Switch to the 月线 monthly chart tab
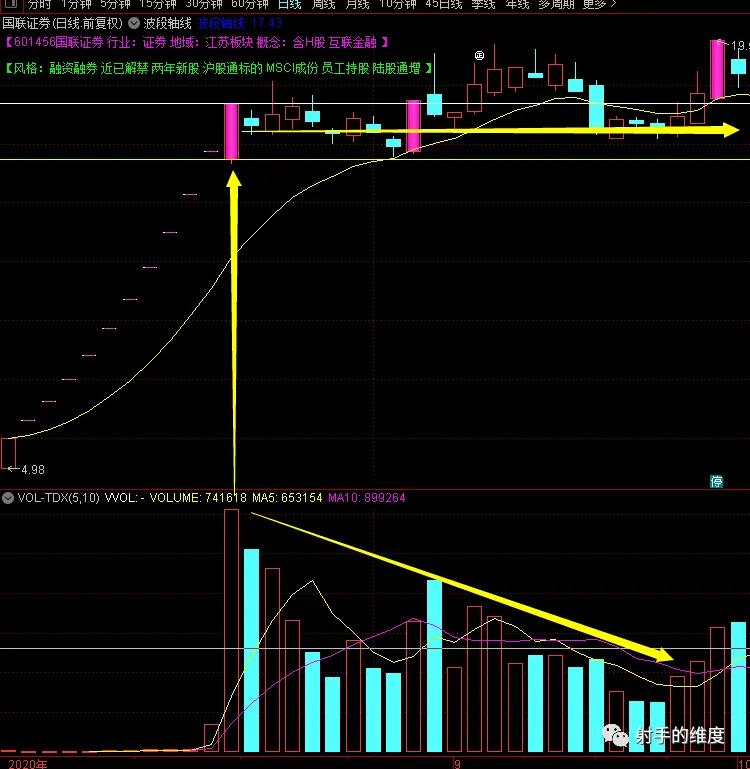The height and width of the screenshot is (769, 750). [x=357, y=4]
